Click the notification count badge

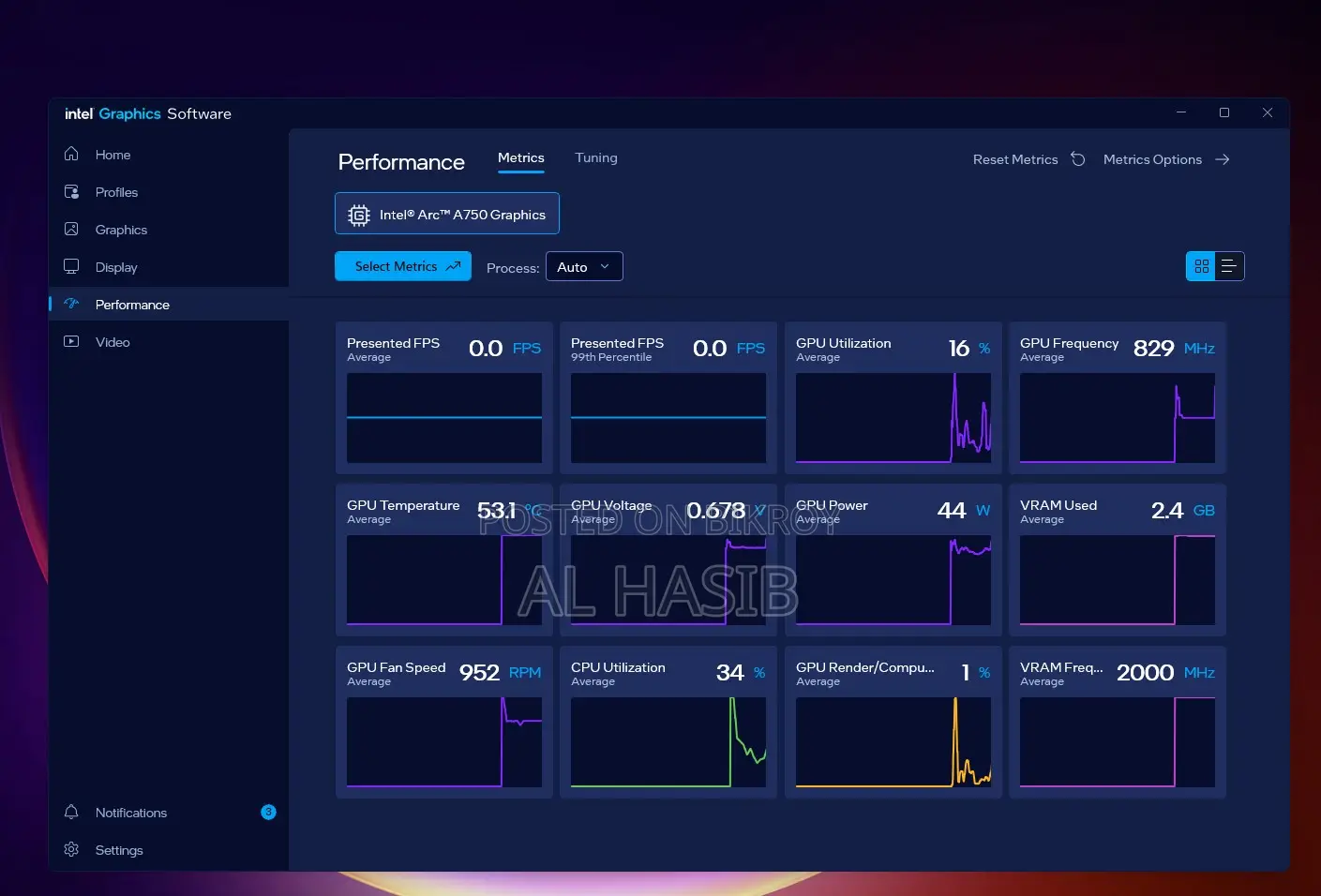[268, 813]
